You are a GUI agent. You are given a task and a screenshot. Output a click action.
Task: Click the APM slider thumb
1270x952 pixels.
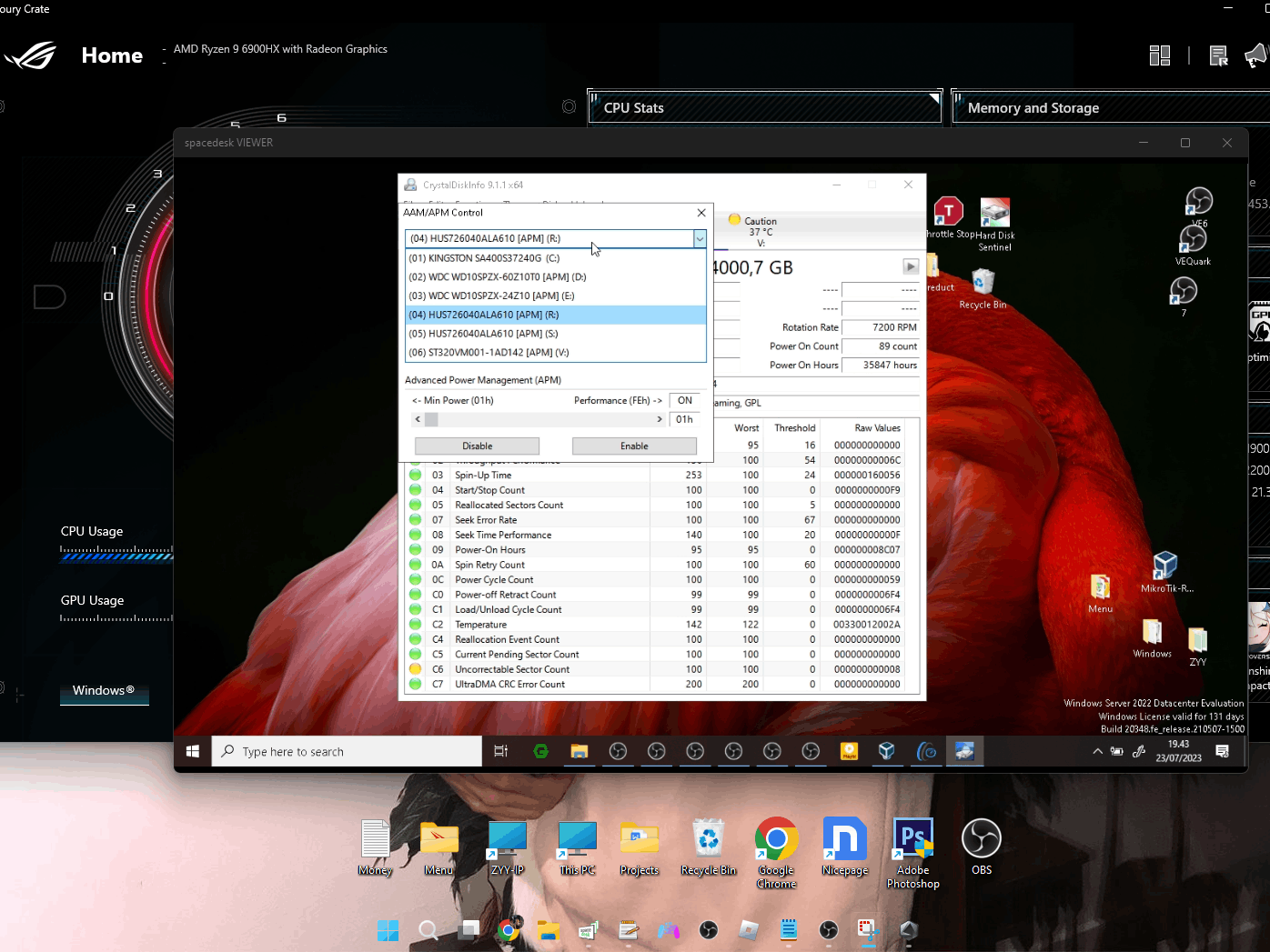click(431, 419)
